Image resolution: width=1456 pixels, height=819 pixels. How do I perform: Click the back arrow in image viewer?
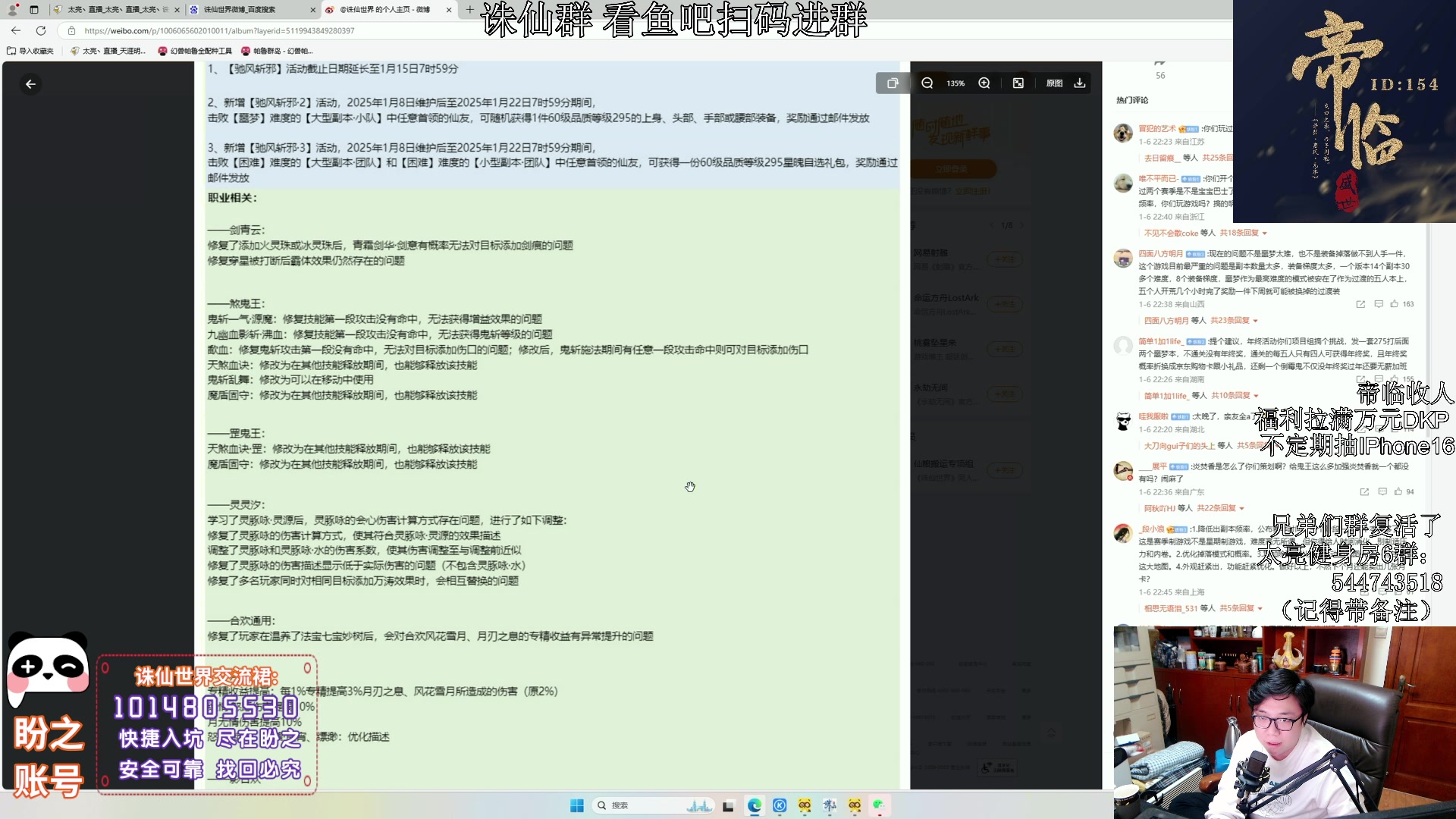click(30, 84)
